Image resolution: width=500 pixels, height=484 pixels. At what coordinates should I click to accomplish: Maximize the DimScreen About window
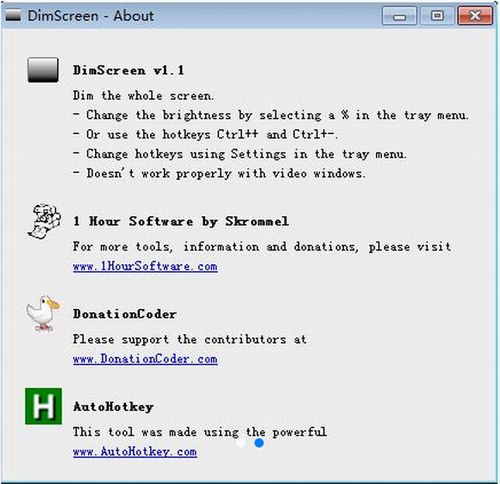coord(437,16)
